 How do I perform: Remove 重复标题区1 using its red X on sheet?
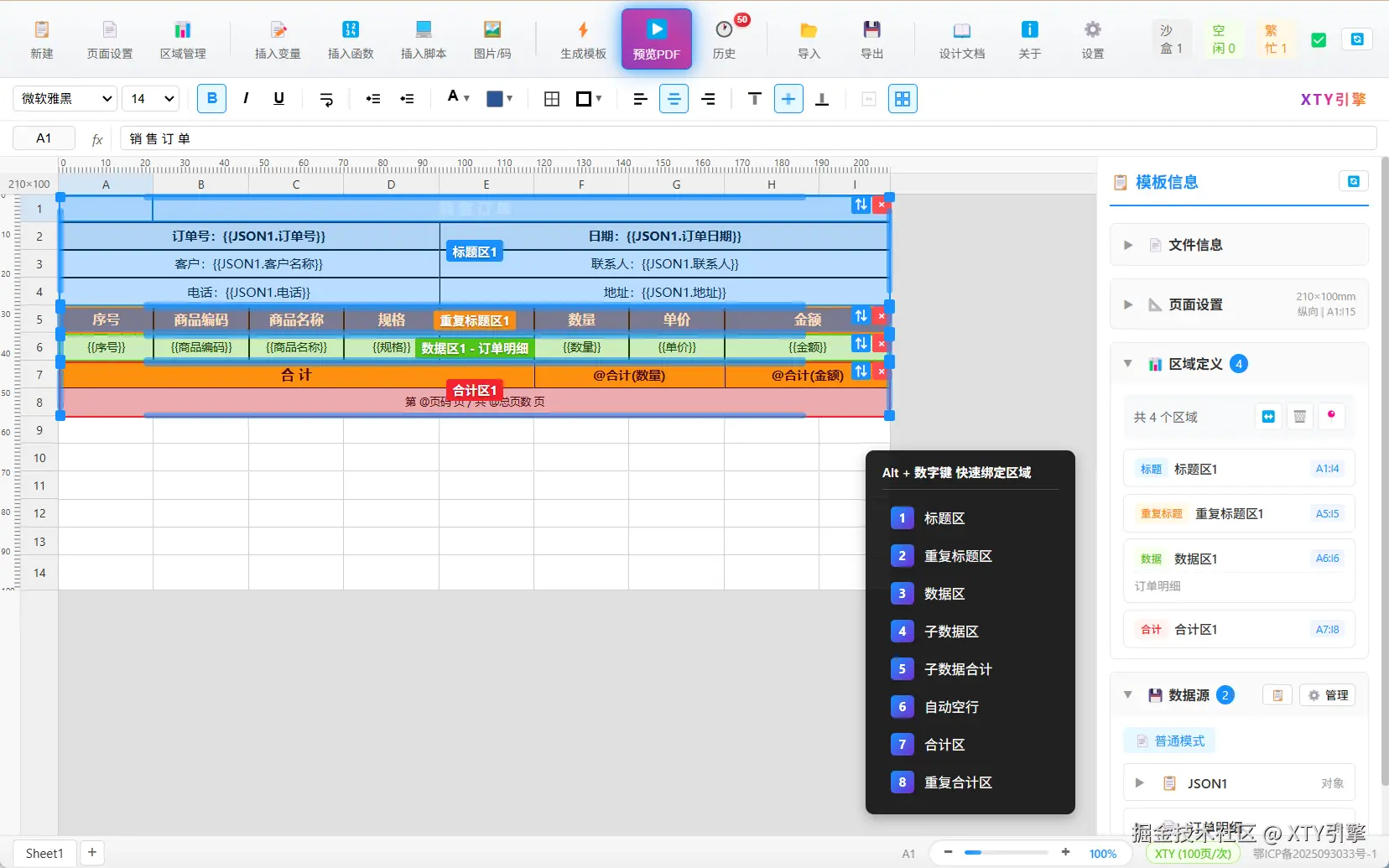coord(881,316)
